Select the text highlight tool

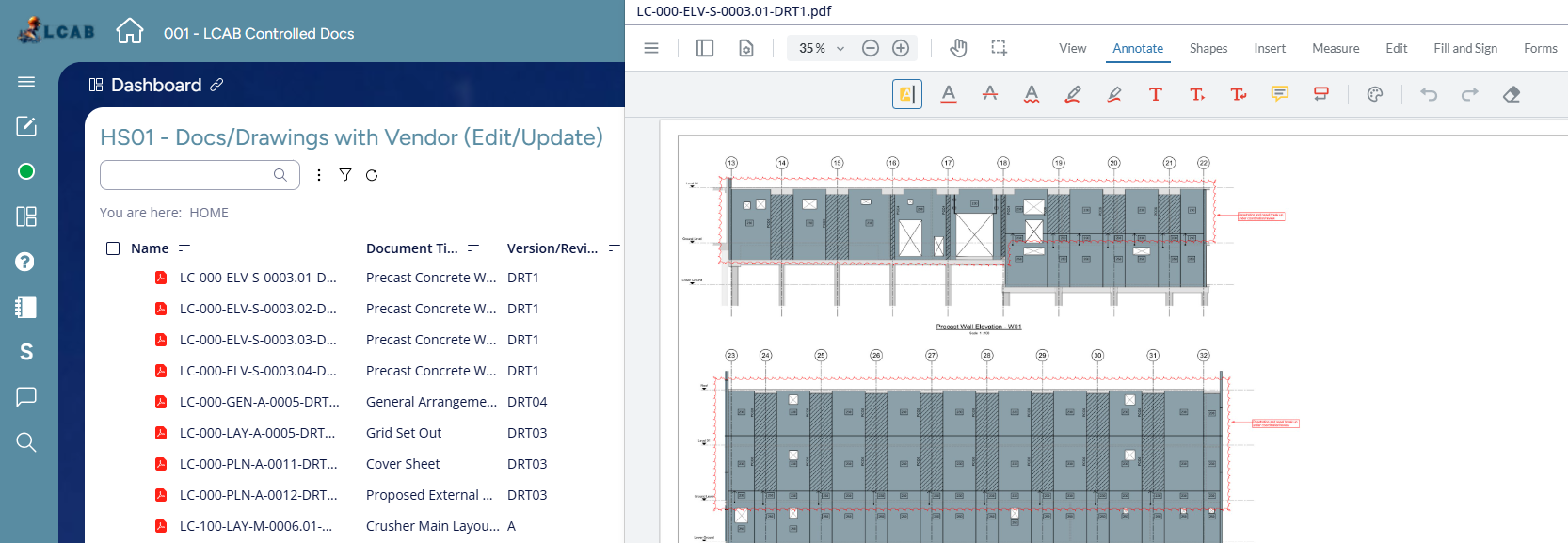[907, 94]
